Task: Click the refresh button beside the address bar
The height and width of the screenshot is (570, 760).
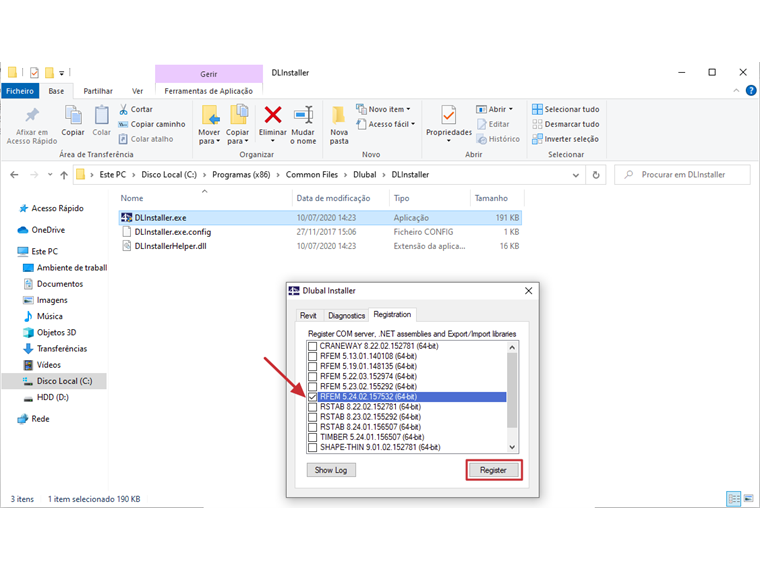Action: [596, 175]
